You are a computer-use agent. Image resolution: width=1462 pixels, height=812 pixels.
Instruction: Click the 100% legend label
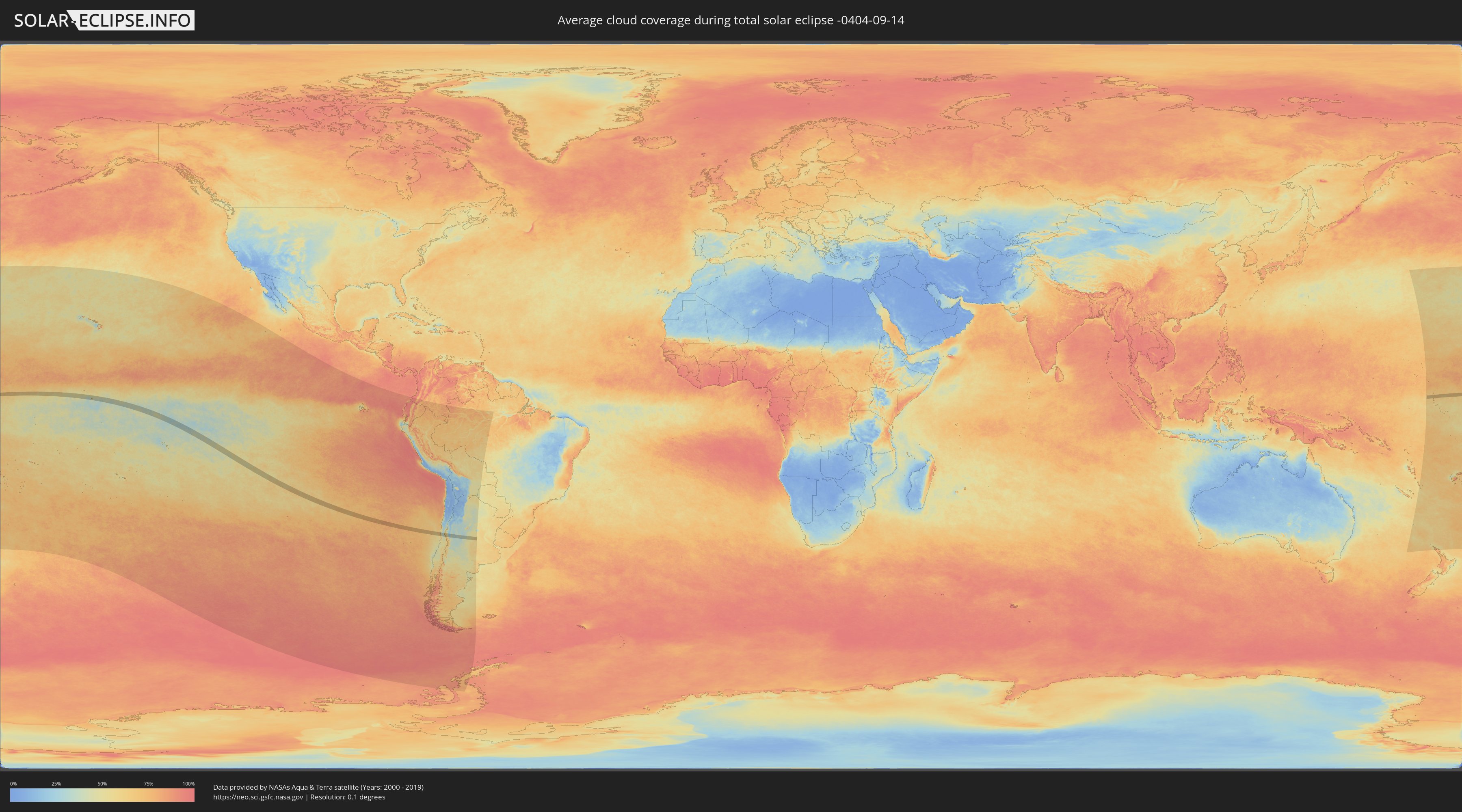[x=188, y=784]
